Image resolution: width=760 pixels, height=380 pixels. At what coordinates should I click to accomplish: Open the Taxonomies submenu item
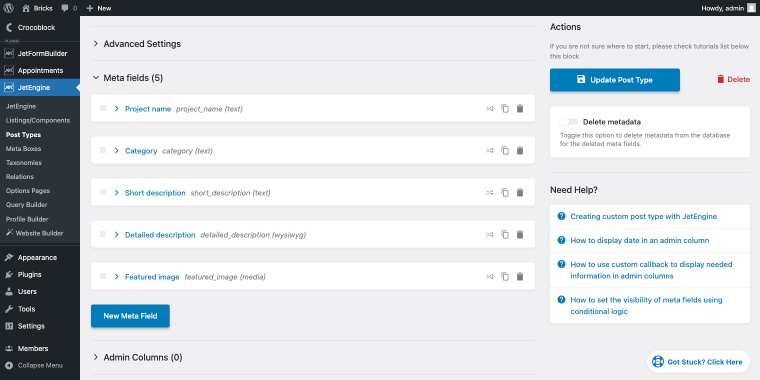point(24,163)
